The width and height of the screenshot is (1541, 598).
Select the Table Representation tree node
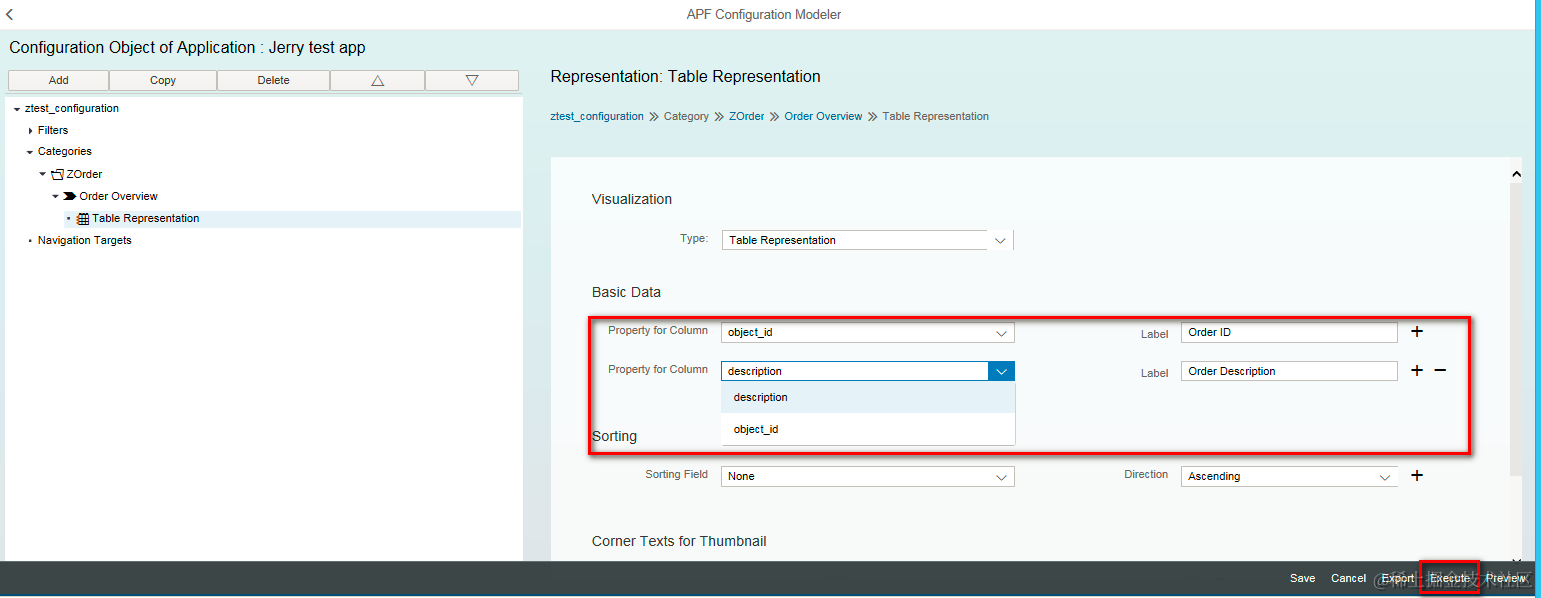click(x=145, y=218)
